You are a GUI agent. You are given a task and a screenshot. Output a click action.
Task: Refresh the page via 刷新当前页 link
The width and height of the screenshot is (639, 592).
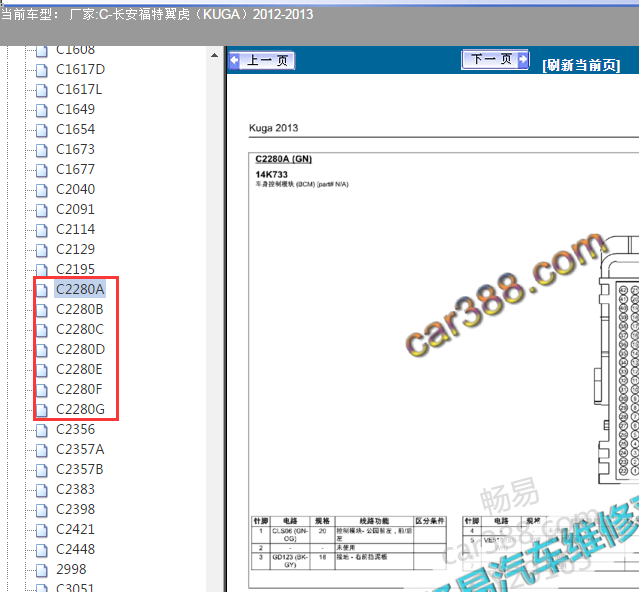581,65
